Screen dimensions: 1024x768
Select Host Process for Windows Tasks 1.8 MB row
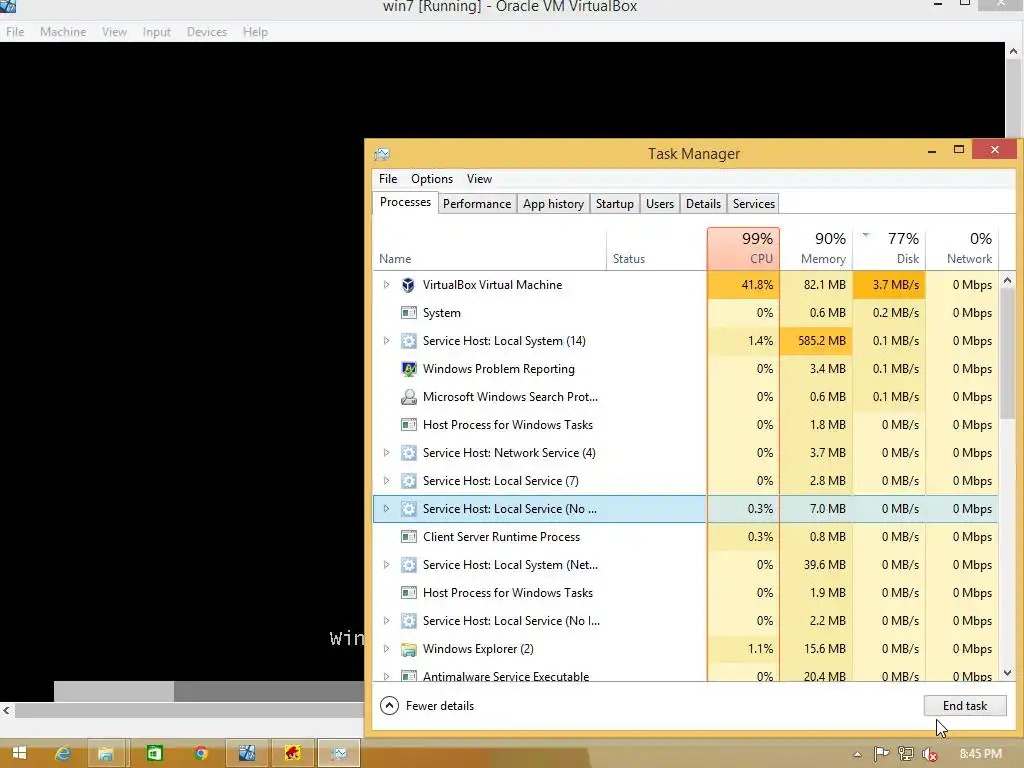[685, 425]
